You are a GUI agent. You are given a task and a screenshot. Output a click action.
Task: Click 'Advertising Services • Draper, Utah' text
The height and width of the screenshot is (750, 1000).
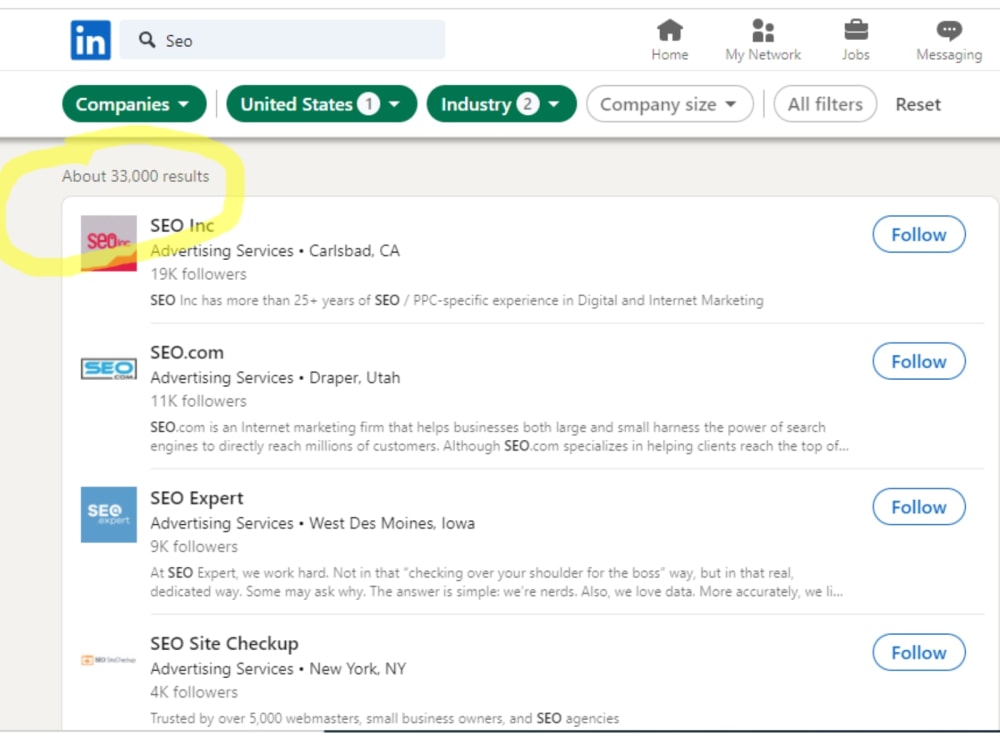275,378
